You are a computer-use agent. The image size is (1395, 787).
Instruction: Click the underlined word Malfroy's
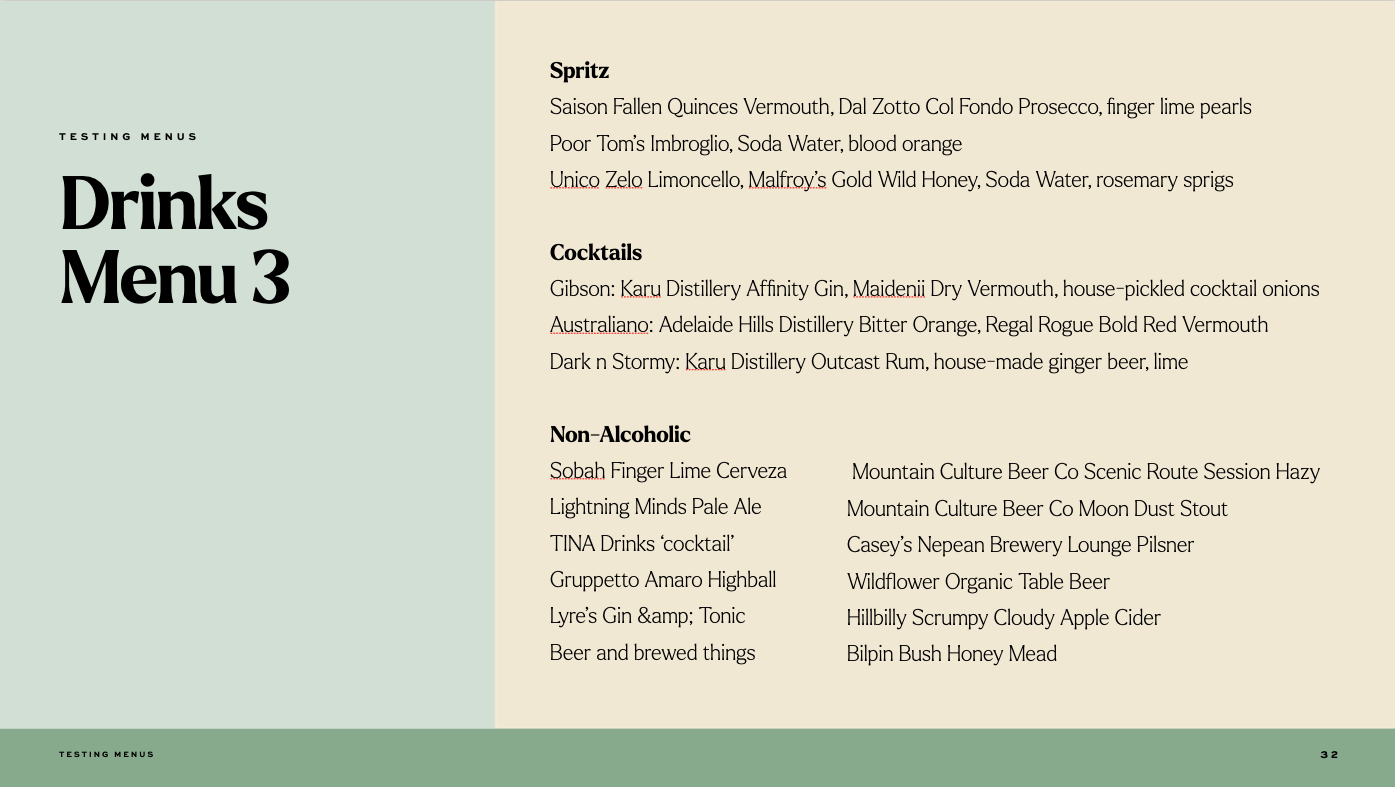(787, 180)
